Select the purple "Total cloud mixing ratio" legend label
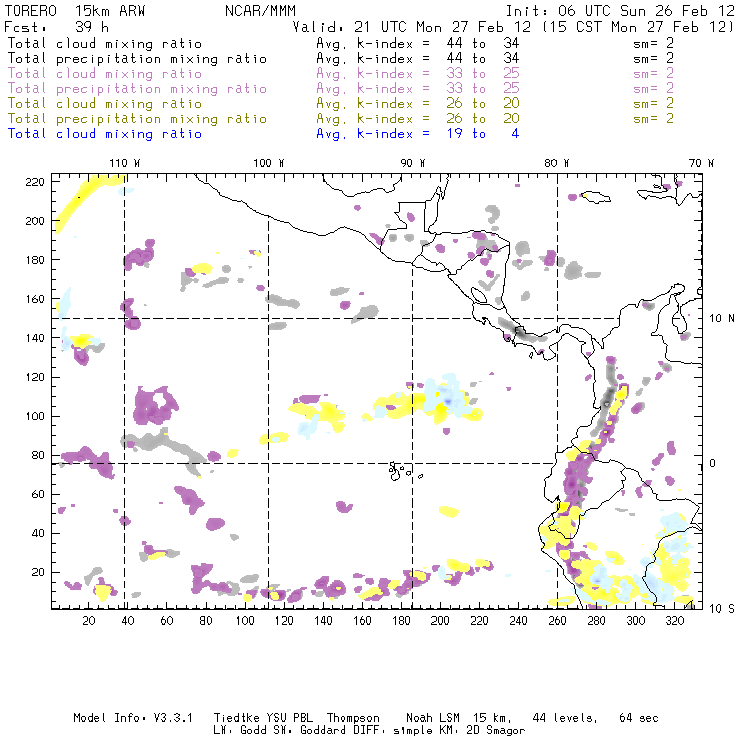Screen dimensions: 740x740 (105, 74)
